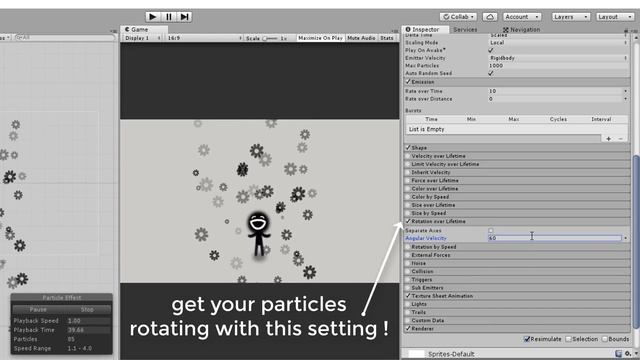The width and height of the screenshot is (640, 360).
Task: Enable the Custom Data module
Action: [408, 320]
